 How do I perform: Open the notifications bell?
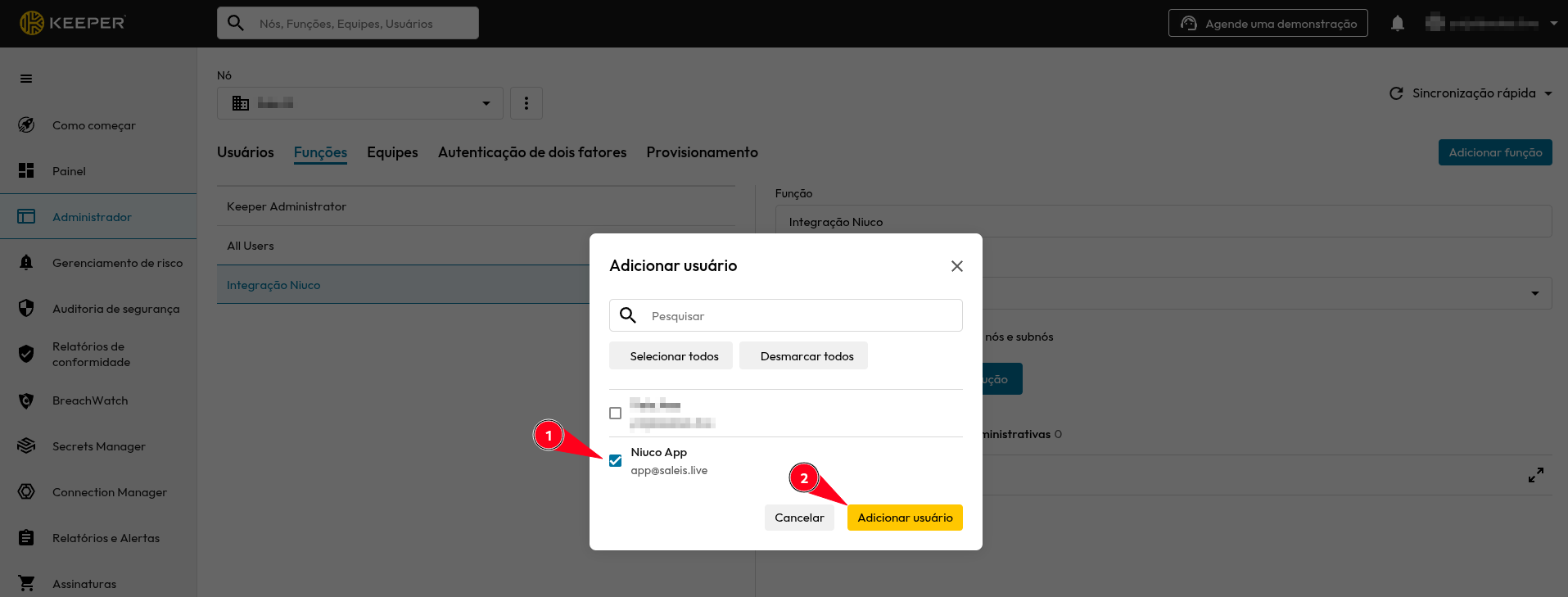tap(1398, 24)
